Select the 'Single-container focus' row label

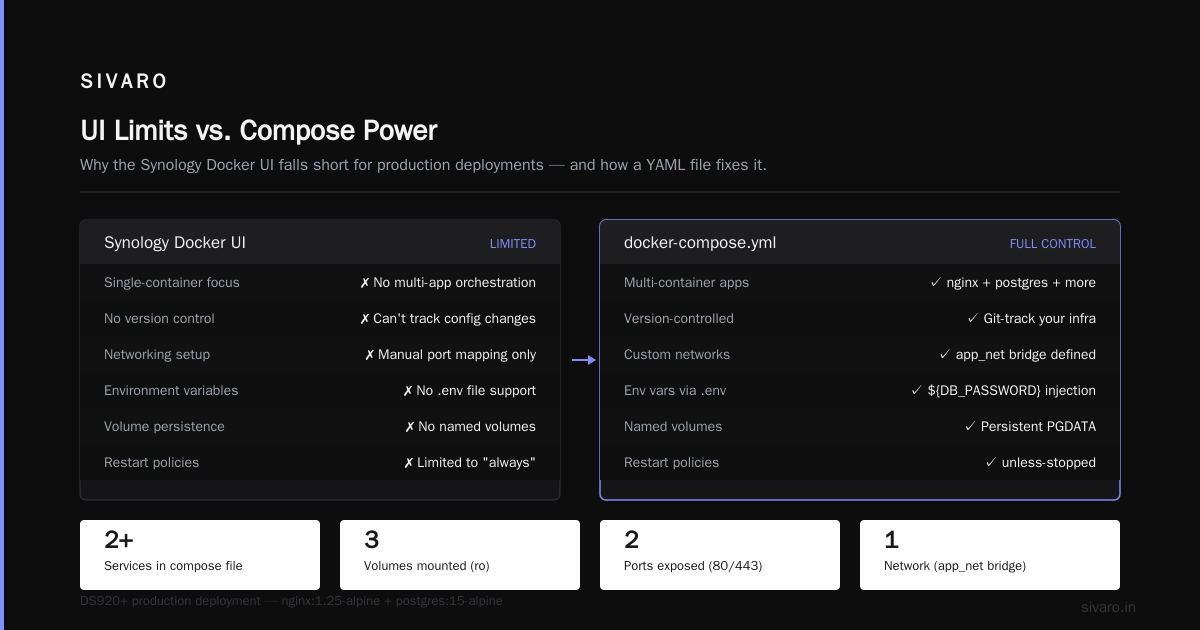[x=172, y=283]
